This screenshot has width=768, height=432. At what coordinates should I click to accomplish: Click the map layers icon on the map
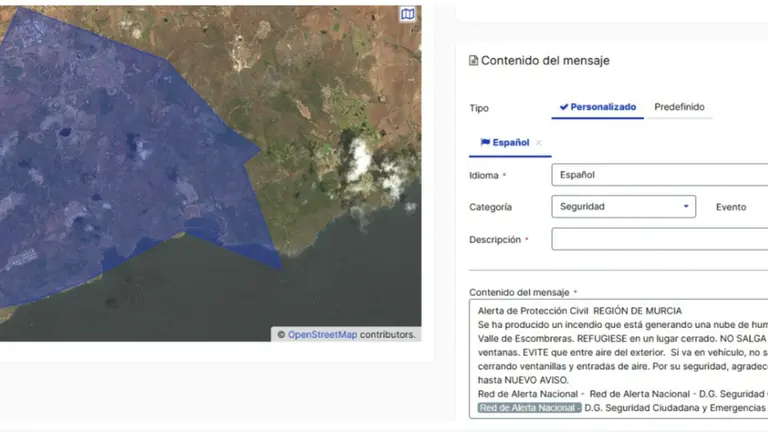(407, 14)
